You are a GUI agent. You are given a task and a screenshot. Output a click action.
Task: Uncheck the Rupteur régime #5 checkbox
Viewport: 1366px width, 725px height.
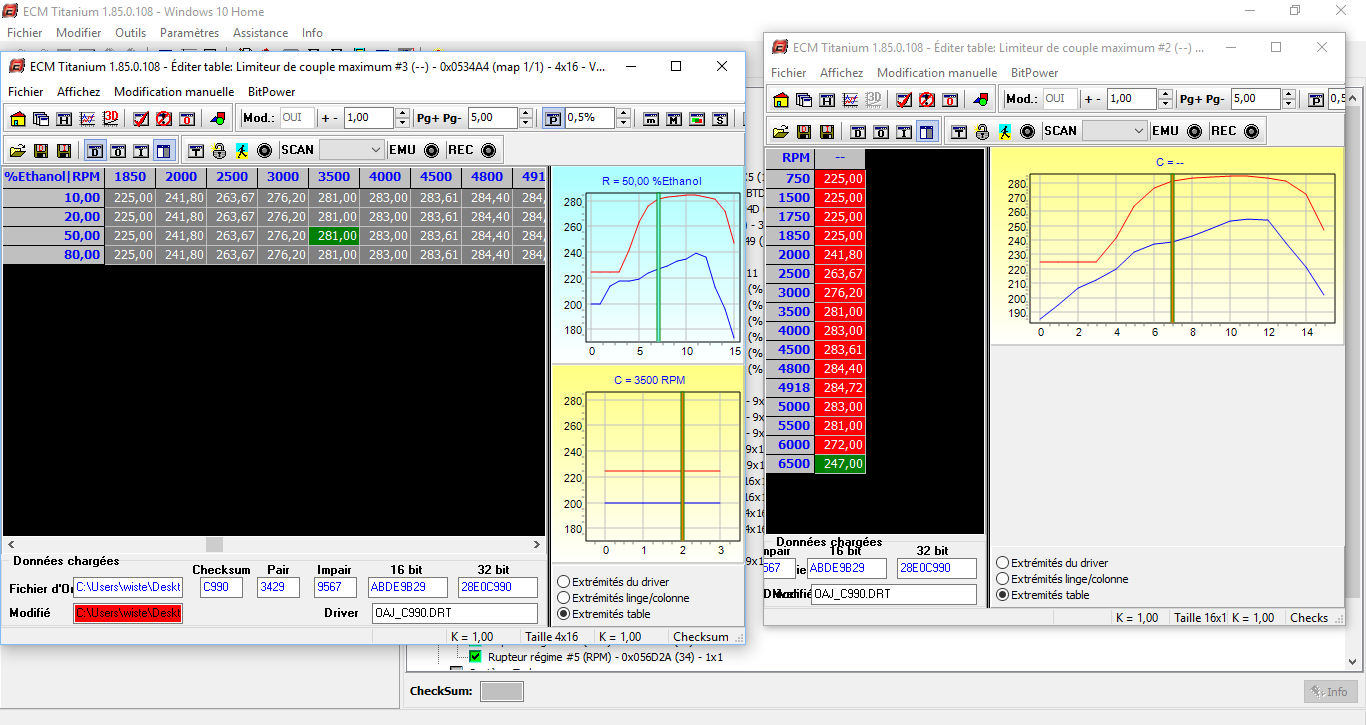474,658
